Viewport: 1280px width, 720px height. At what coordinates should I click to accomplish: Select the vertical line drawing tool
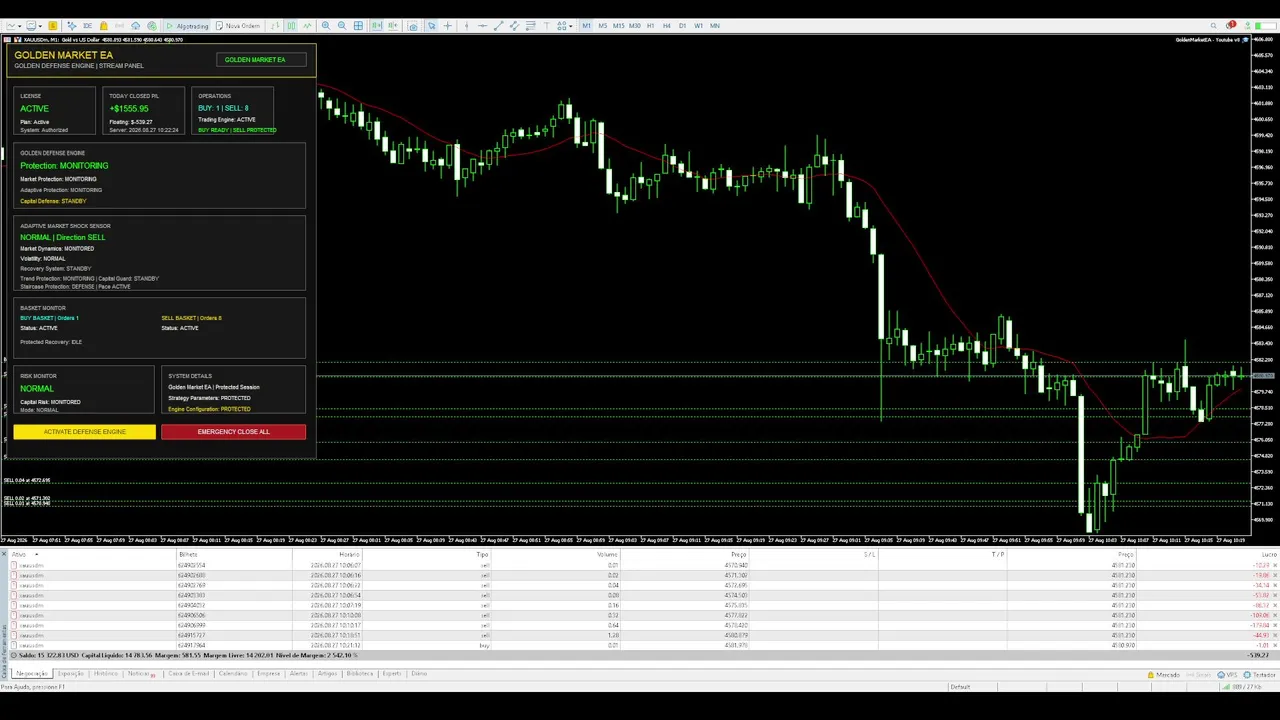(466, 26)
